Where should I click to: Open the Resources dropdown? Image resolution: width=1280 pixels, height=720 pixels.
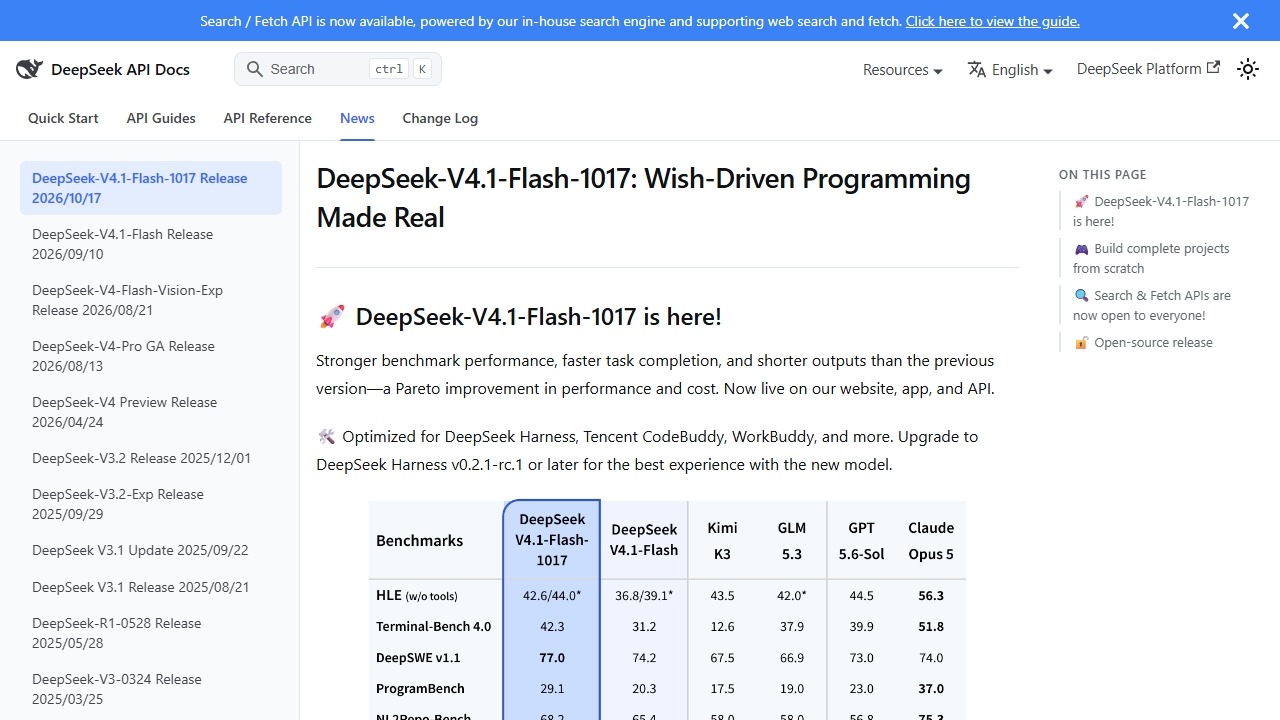[x=903, y=70]
